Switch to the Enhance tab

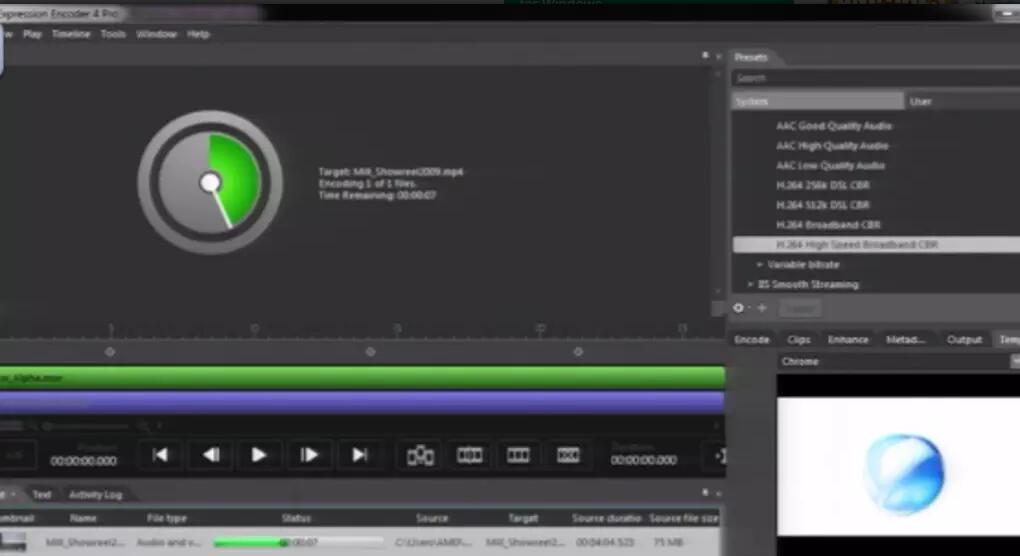coord(847,340)
